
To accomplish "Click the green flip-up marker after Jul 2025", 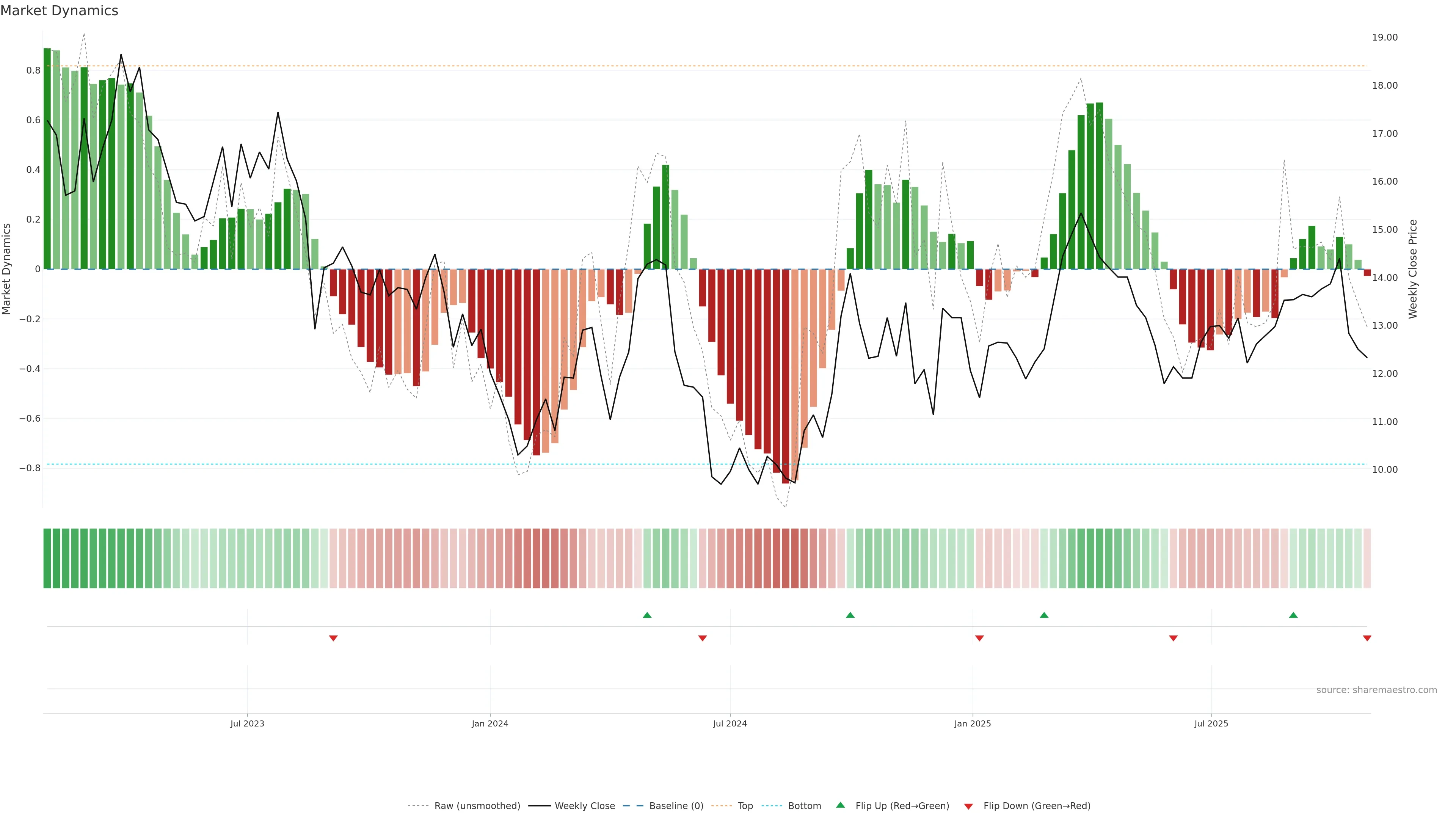I will click(x=1293, y=615).
